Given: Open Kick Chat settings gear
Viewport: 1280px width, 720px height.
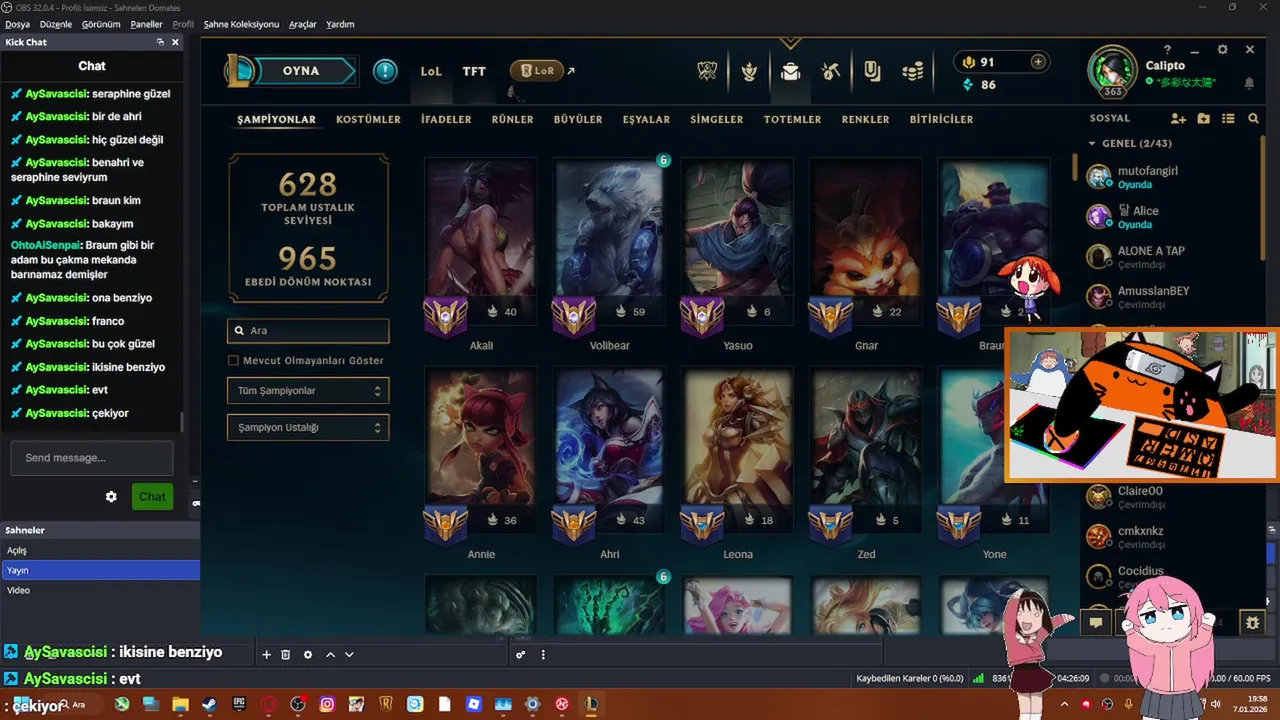Looking at the screenshot, I should click(x=111, y=497).
